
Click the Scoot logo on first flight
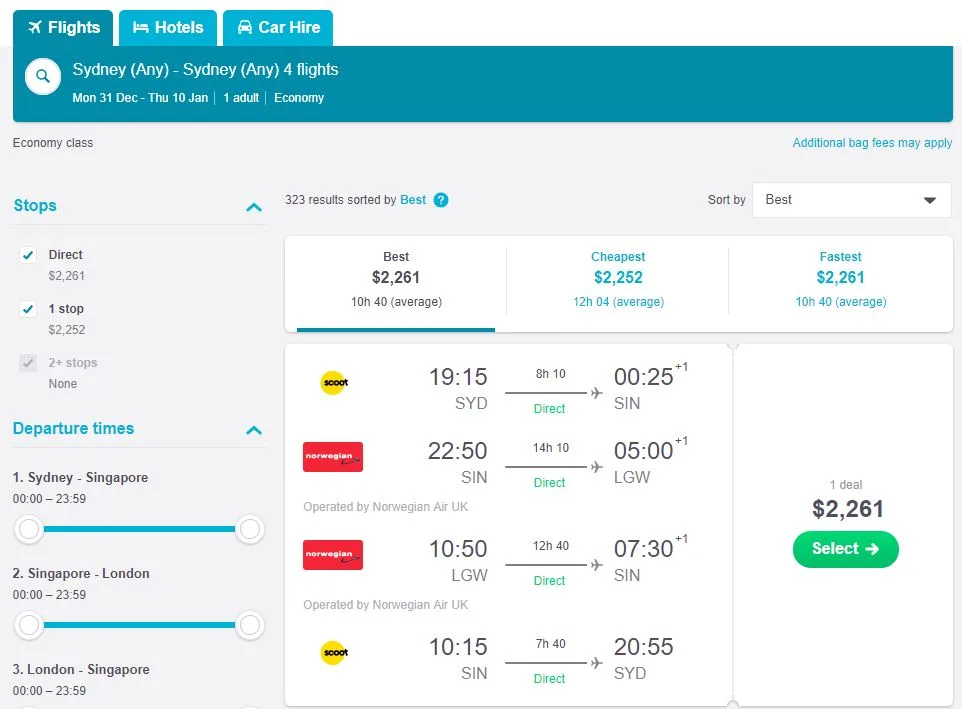point(333,383)
